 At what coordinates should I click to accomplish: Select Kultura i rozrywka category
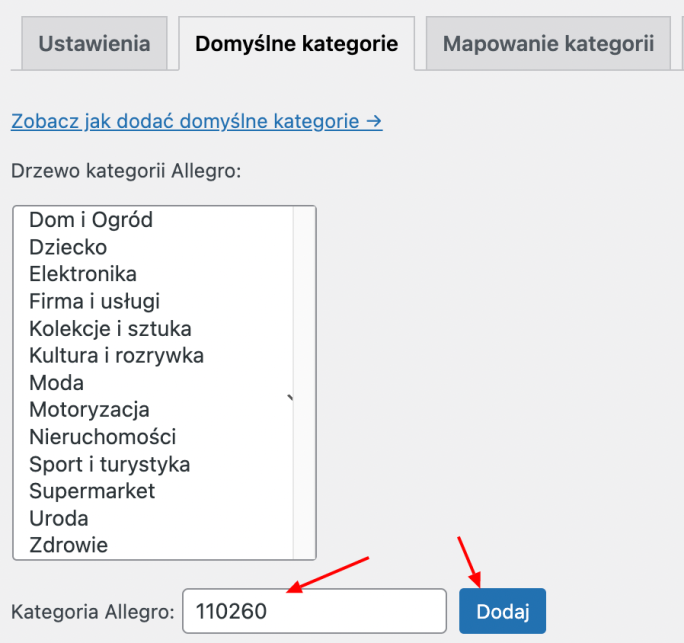tap(154, 356)
